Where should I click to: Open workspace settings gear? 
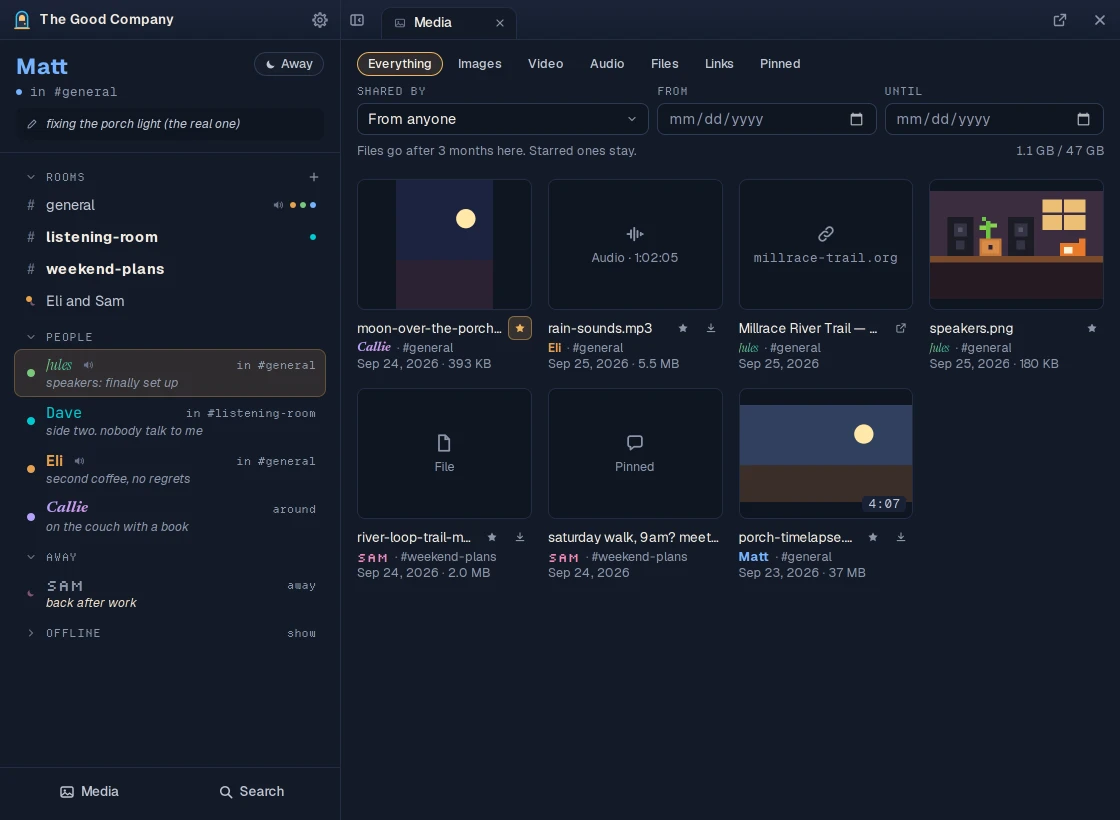pyautogui.click(x=320, y=20)
